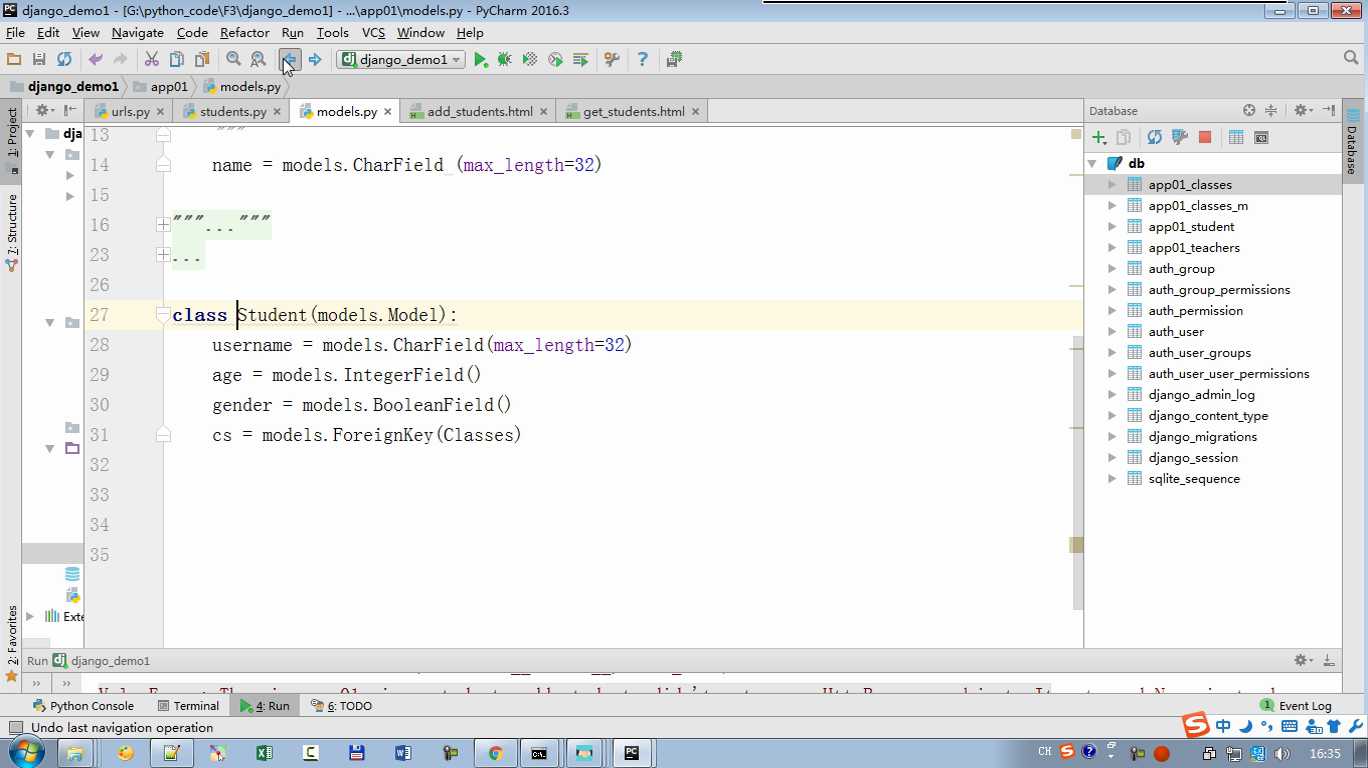Viewport: 1368px width, 768px height.
Task: Click the Cut scissors icon
Action: (x=152, y=60)
